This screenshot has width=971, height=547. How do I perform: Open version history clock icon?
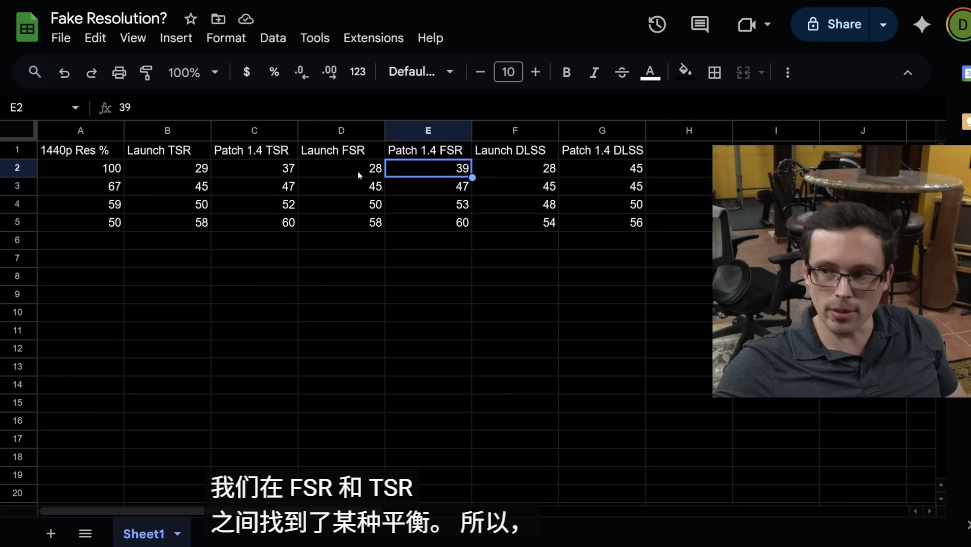pos(657,24)
